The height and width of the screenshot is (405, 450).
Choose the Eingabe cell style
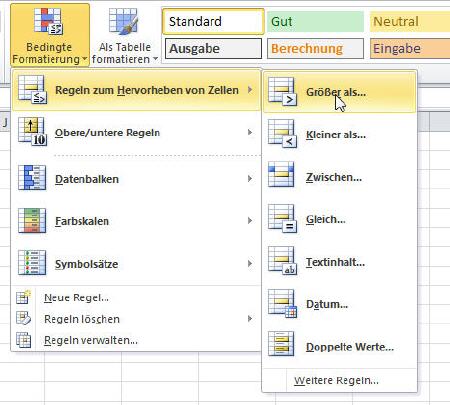coord(410,49)
